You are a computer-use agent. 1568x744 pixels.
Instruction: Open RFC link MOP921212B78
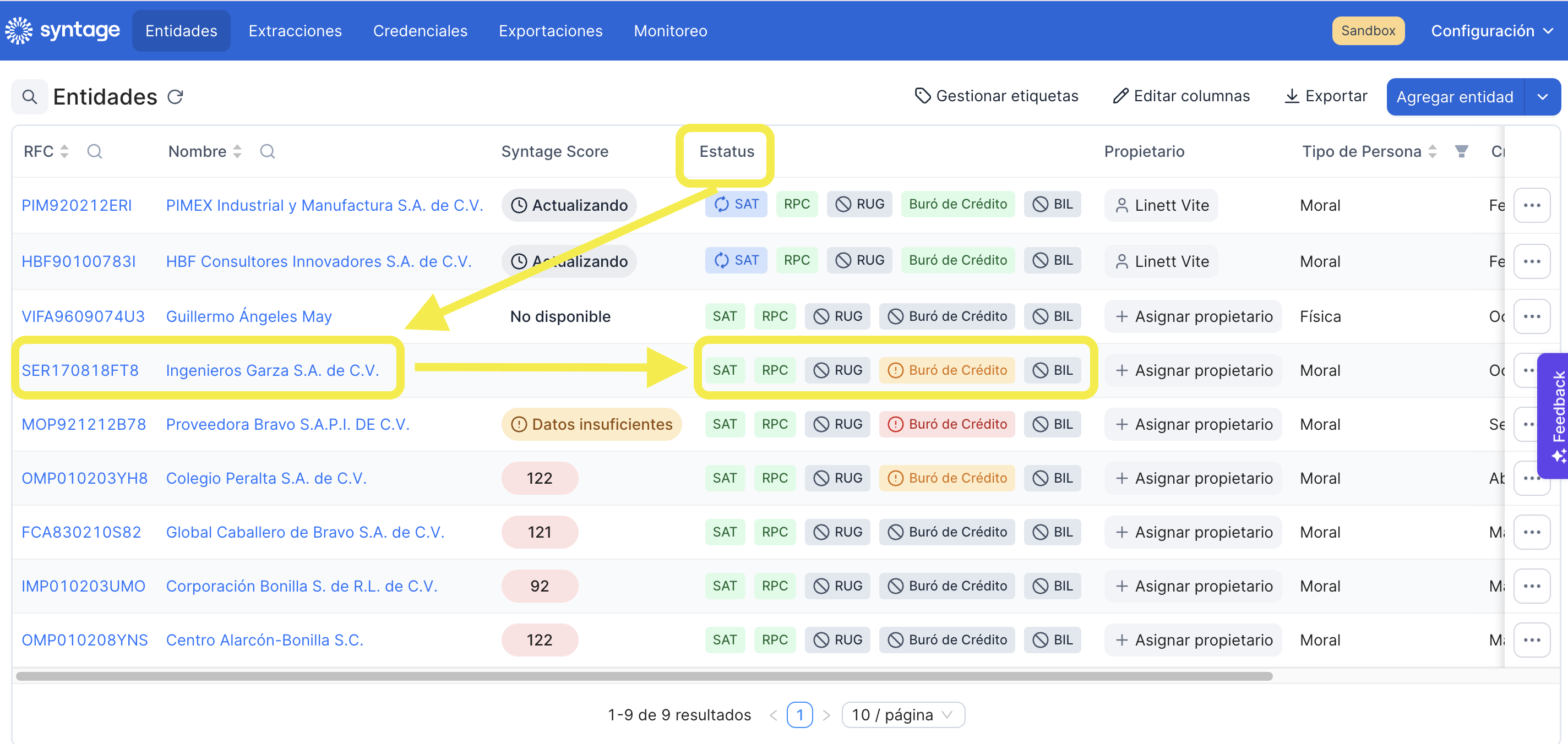pos(84,424)
